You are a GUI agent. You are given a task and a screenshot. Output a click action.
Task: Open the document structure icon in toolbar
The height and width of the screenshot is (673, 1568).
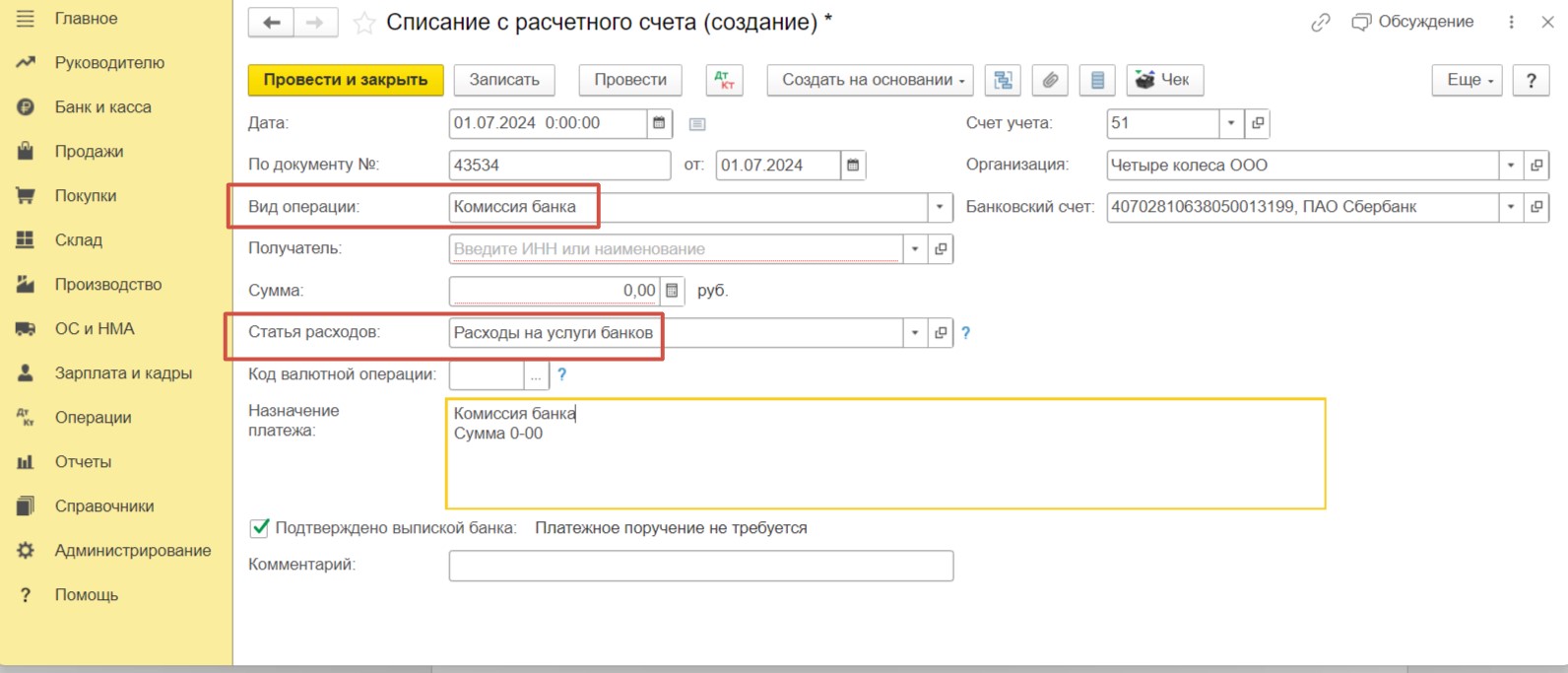click(1003, 80)
